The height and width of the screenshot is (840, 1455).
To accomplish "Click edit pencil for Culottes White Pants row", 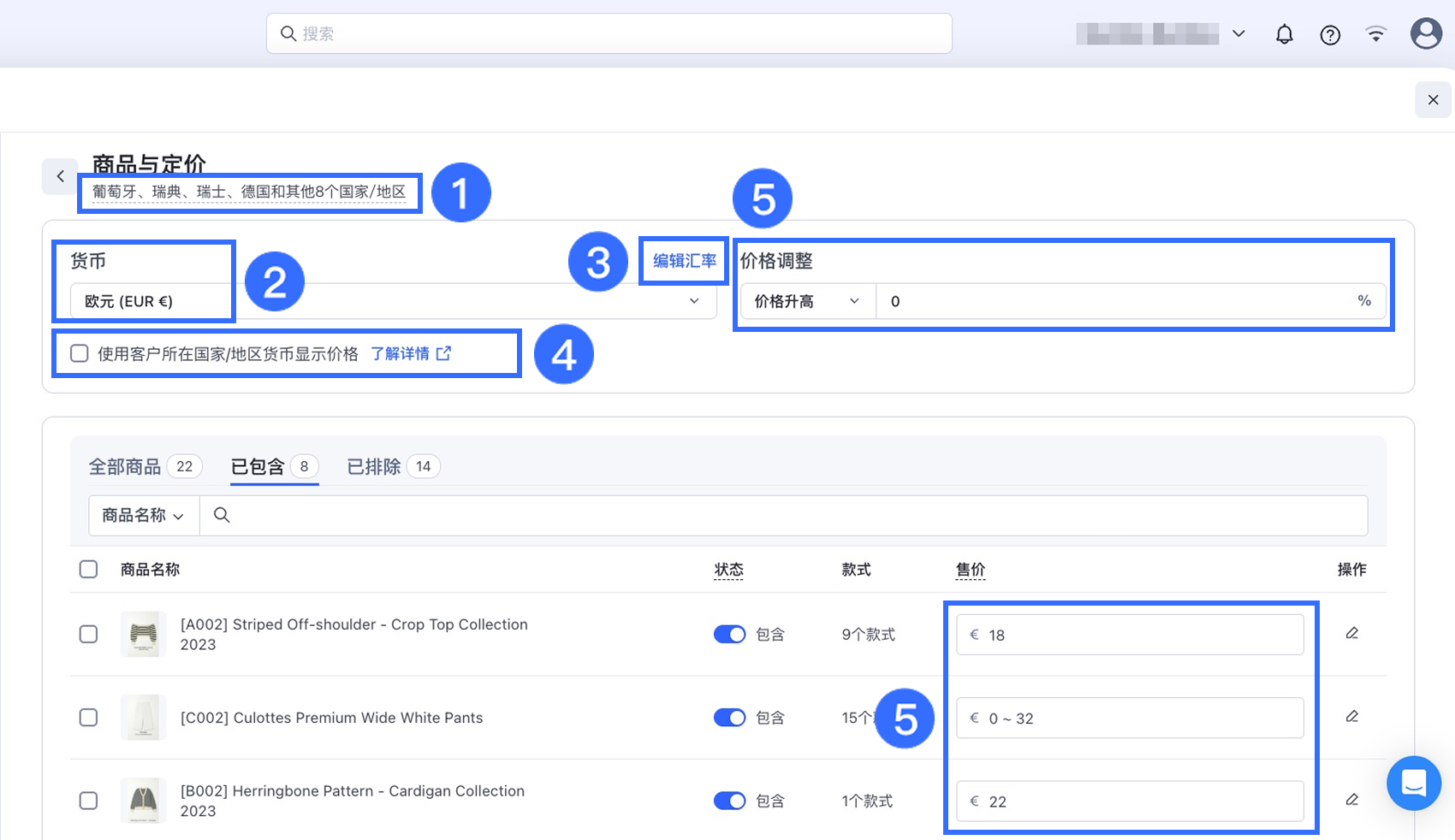I will (1351, 717).
